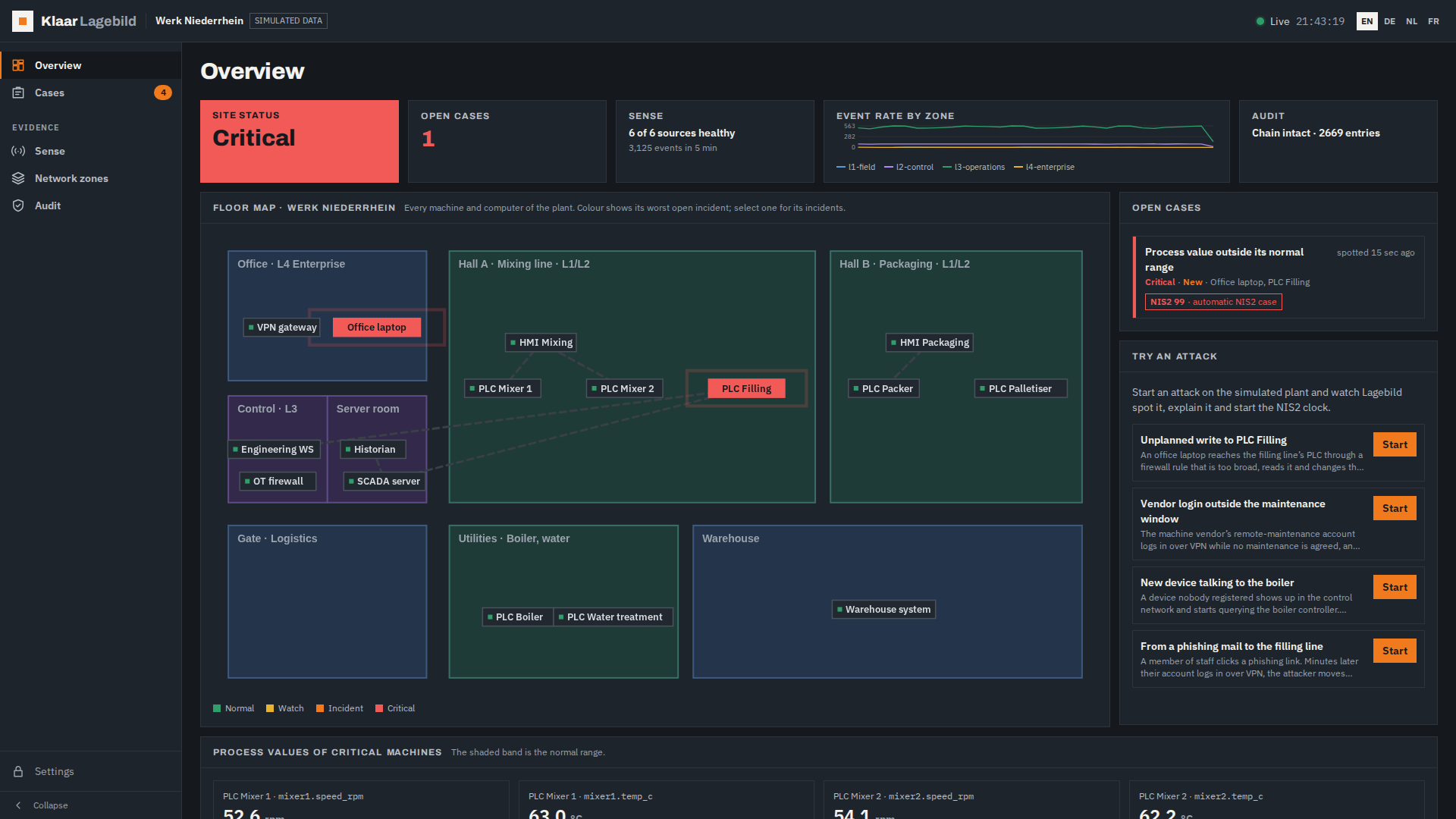1456x819 pixels.
Task: Select the OT firewall node
Action: [278, 482]
